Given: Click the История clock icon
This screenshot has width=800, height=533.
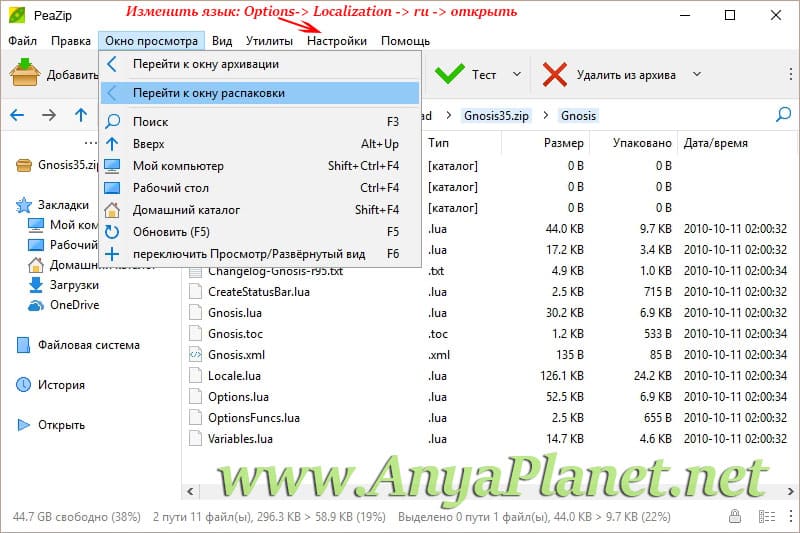Looking at the screenshot, I should 23,385.
